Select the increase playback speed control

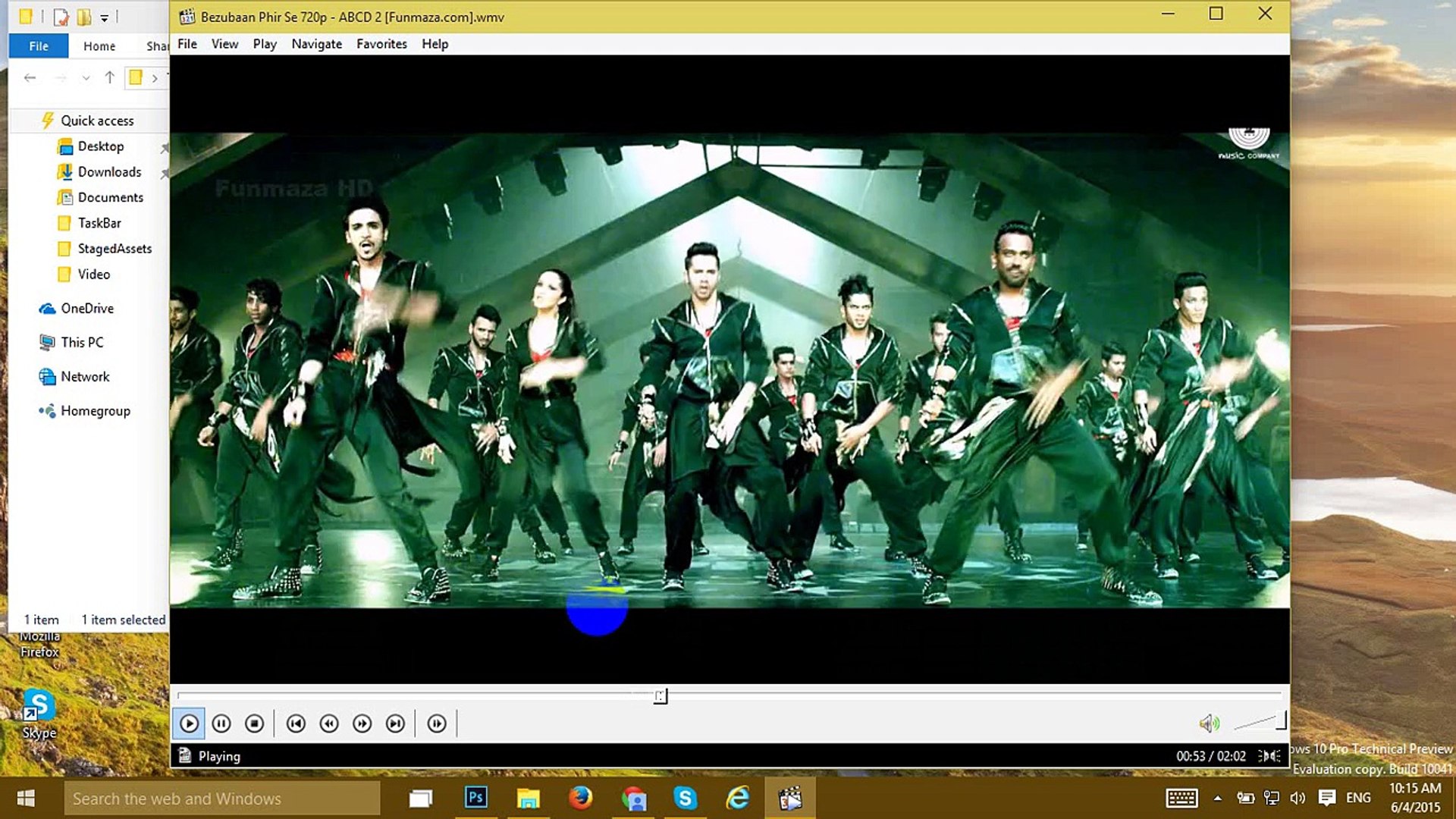tap(362, 723)
